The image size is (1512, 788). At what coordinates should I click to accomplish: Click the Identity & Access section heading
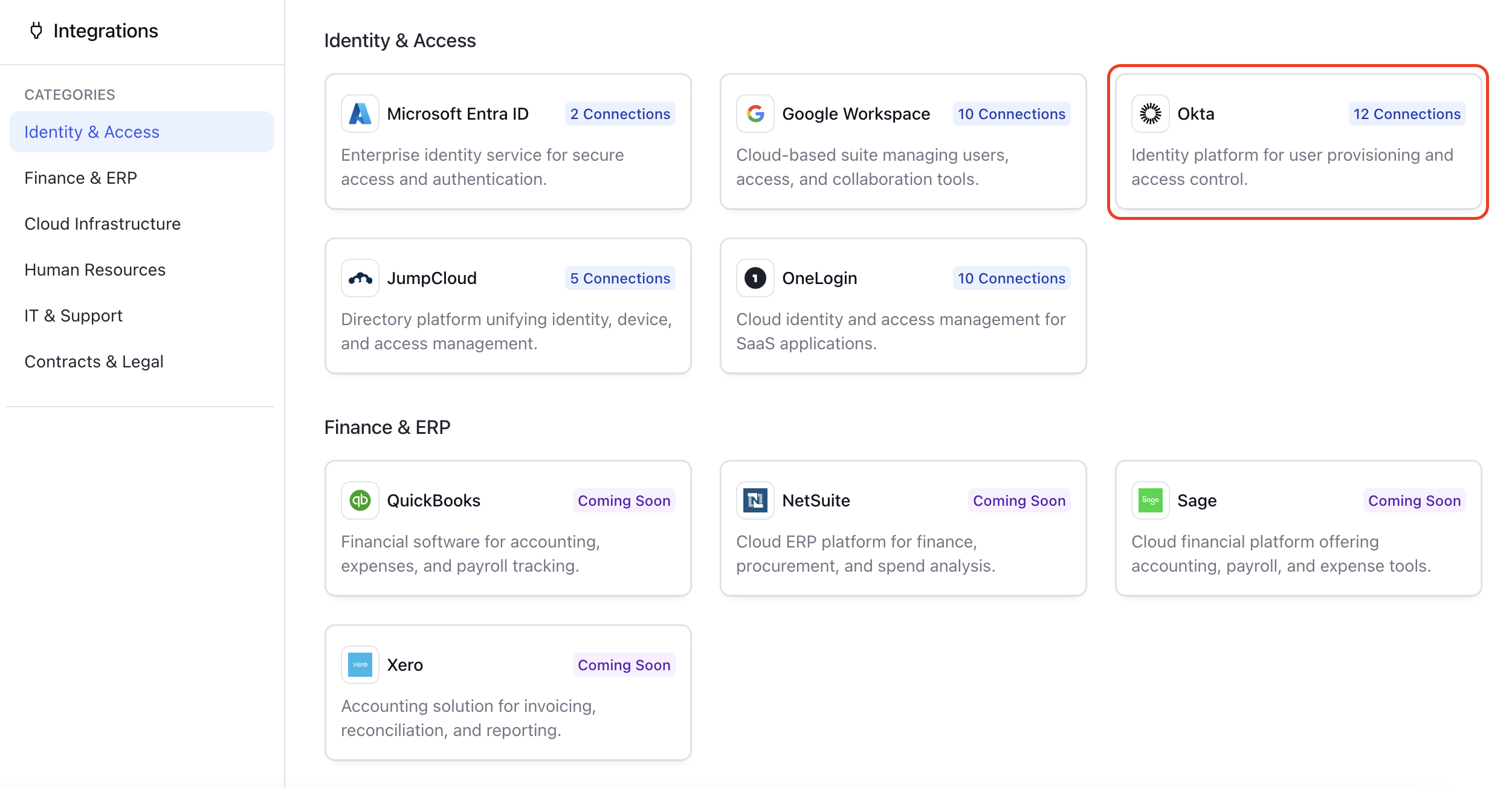(400, 40)
